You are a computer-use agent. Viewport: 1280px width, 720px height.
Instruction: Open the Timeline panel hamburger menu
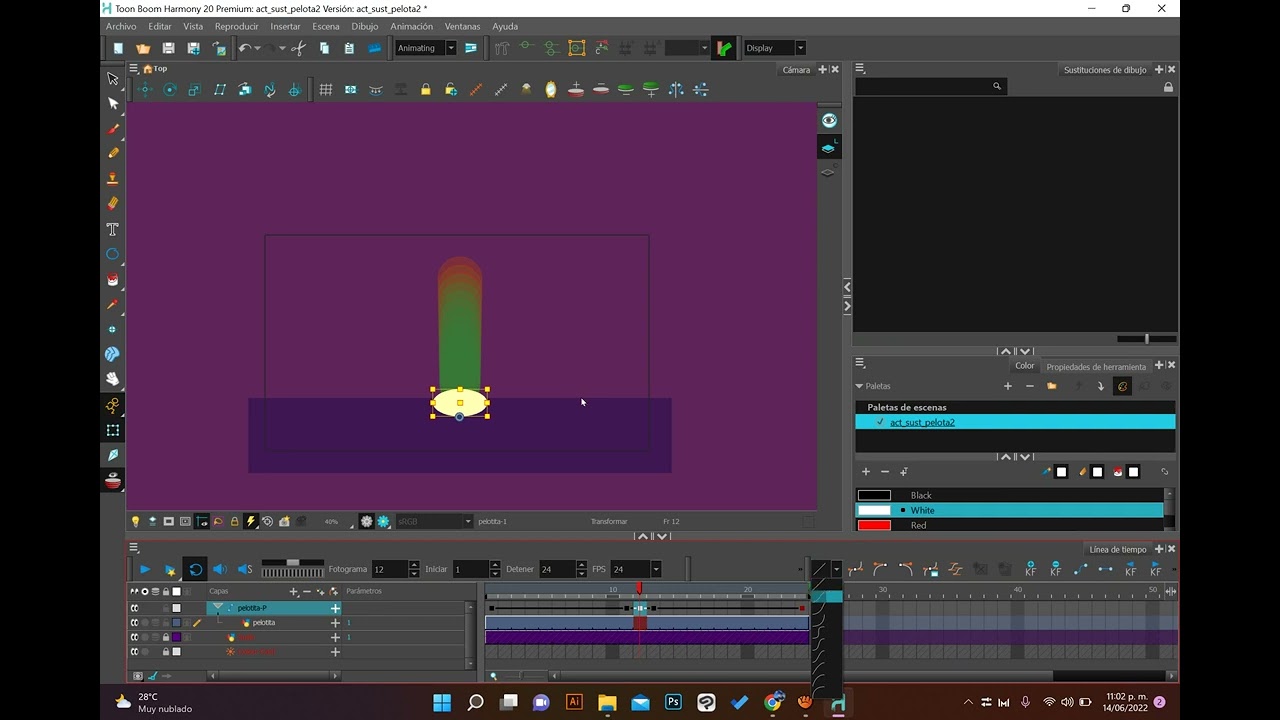point(133,549)
